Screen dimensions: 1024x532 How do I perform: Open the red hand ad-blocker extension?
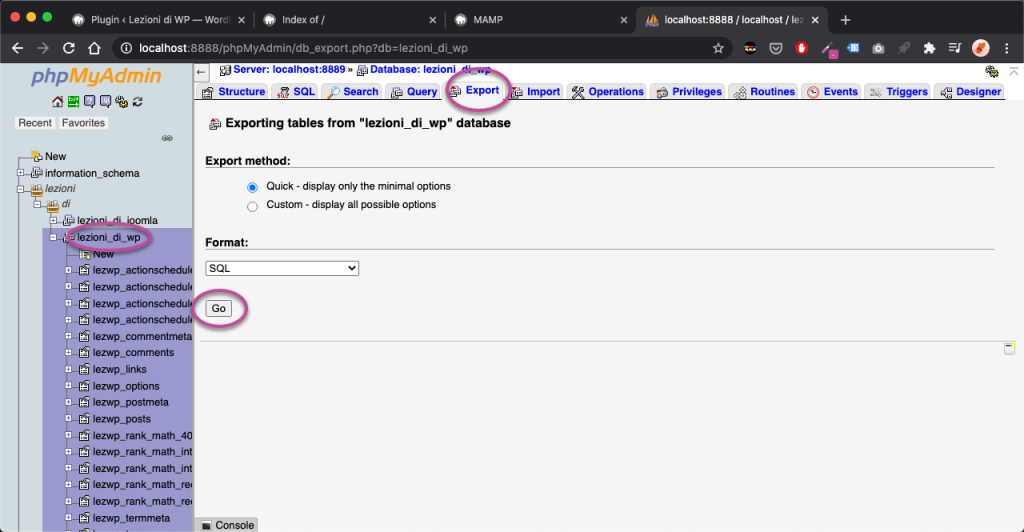[801, 48]
